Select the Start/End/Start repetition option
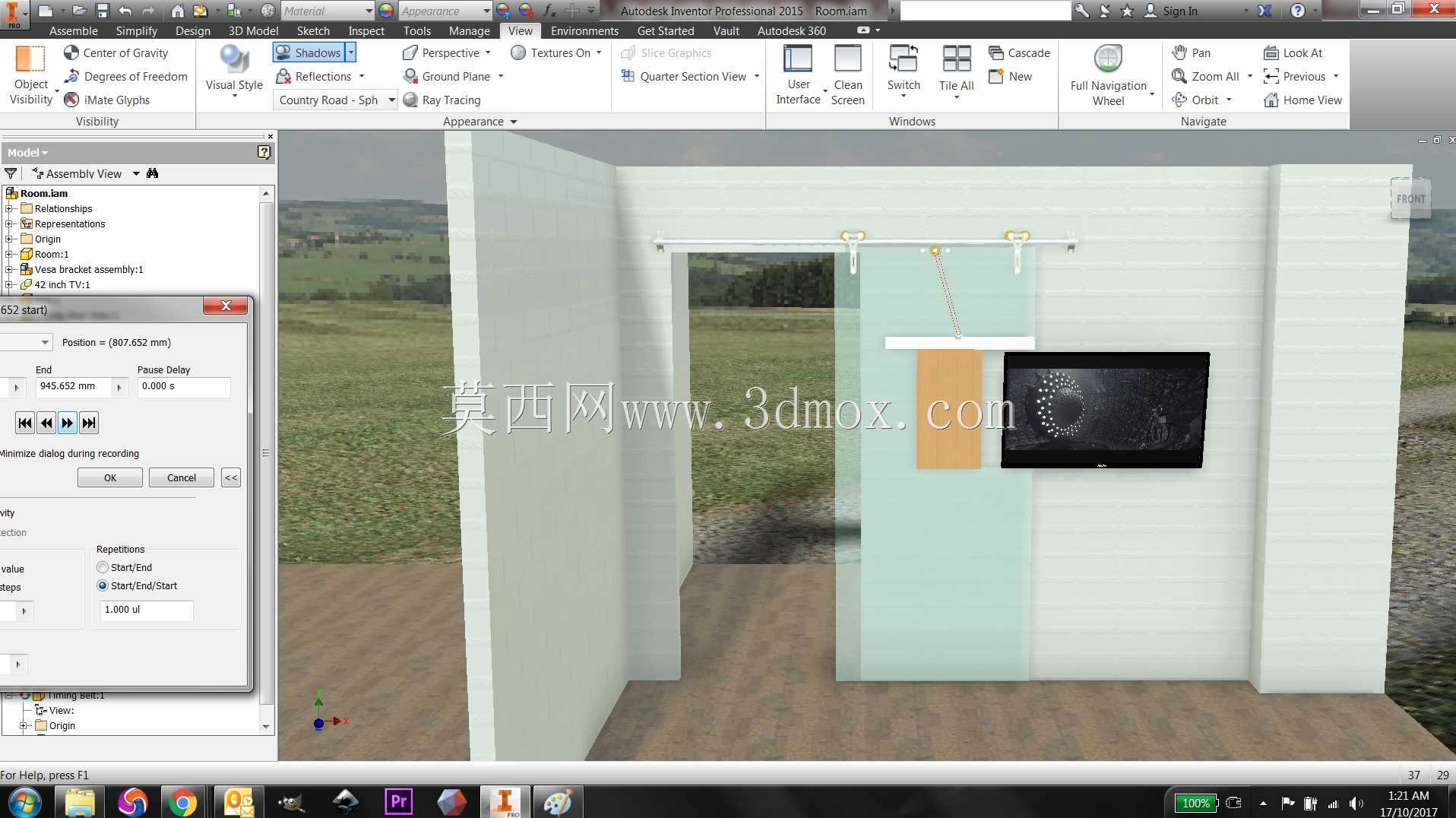Viewport: 1456px width, 818px height. (x=103, y=585)
